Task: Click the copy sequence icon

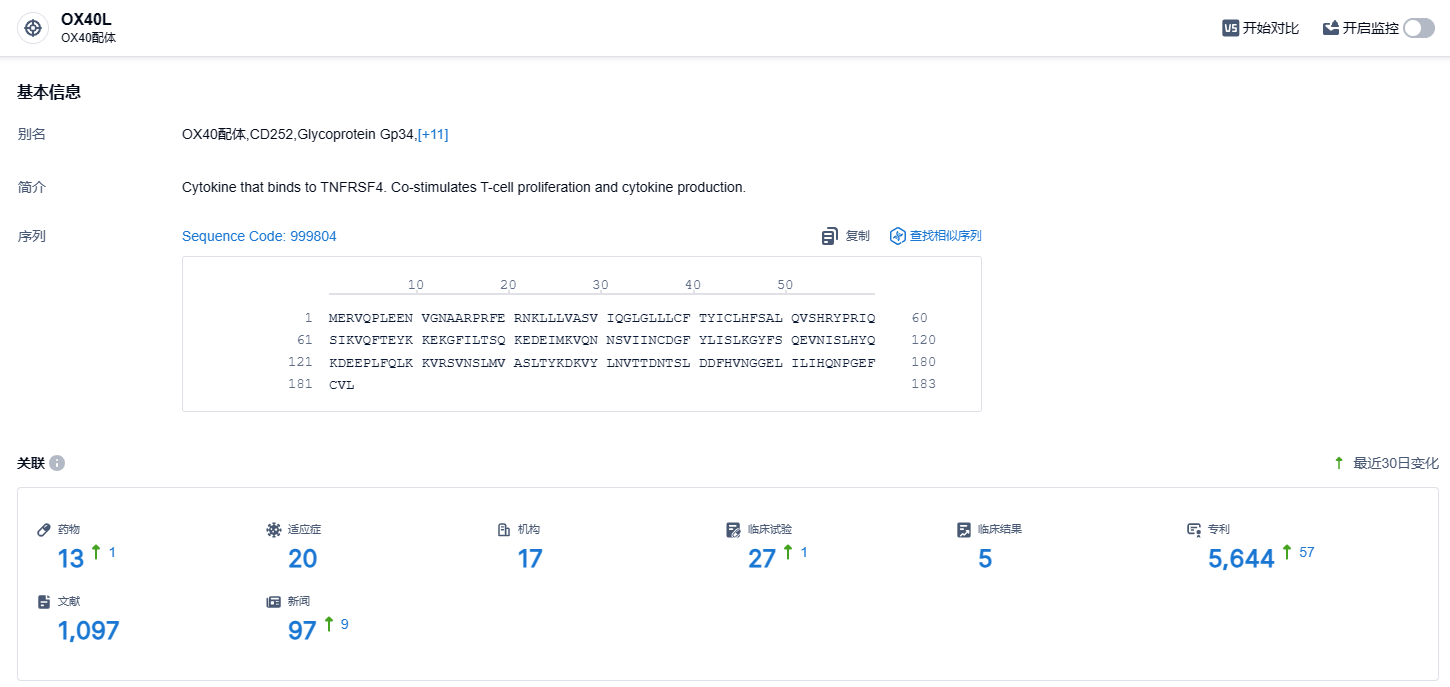Action: [x=830, y=236]
